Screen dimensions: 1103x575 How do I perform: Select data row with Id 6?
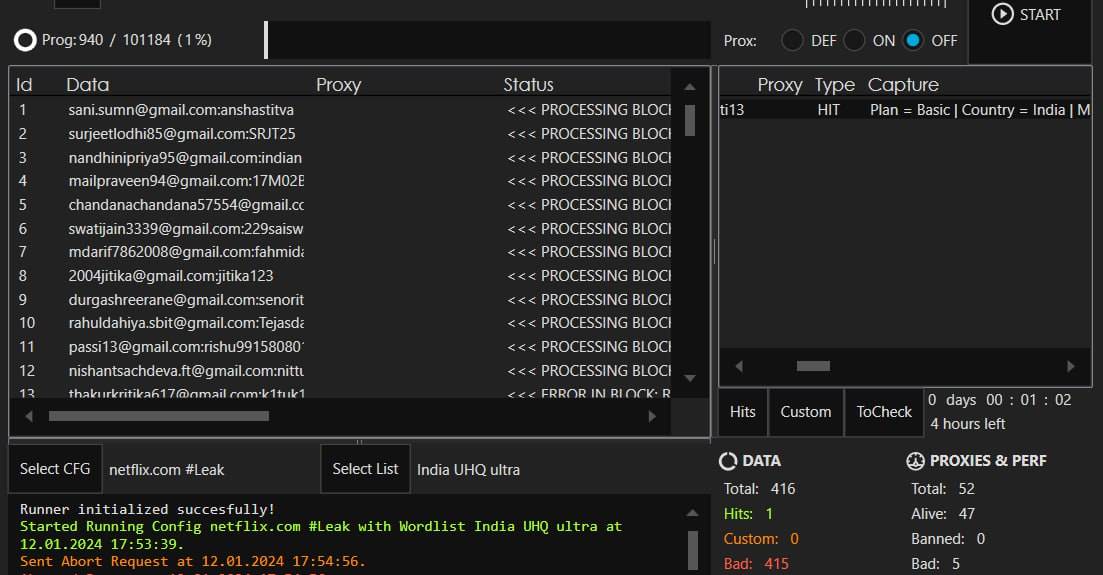pyautogui.click(x=340, y=229)
